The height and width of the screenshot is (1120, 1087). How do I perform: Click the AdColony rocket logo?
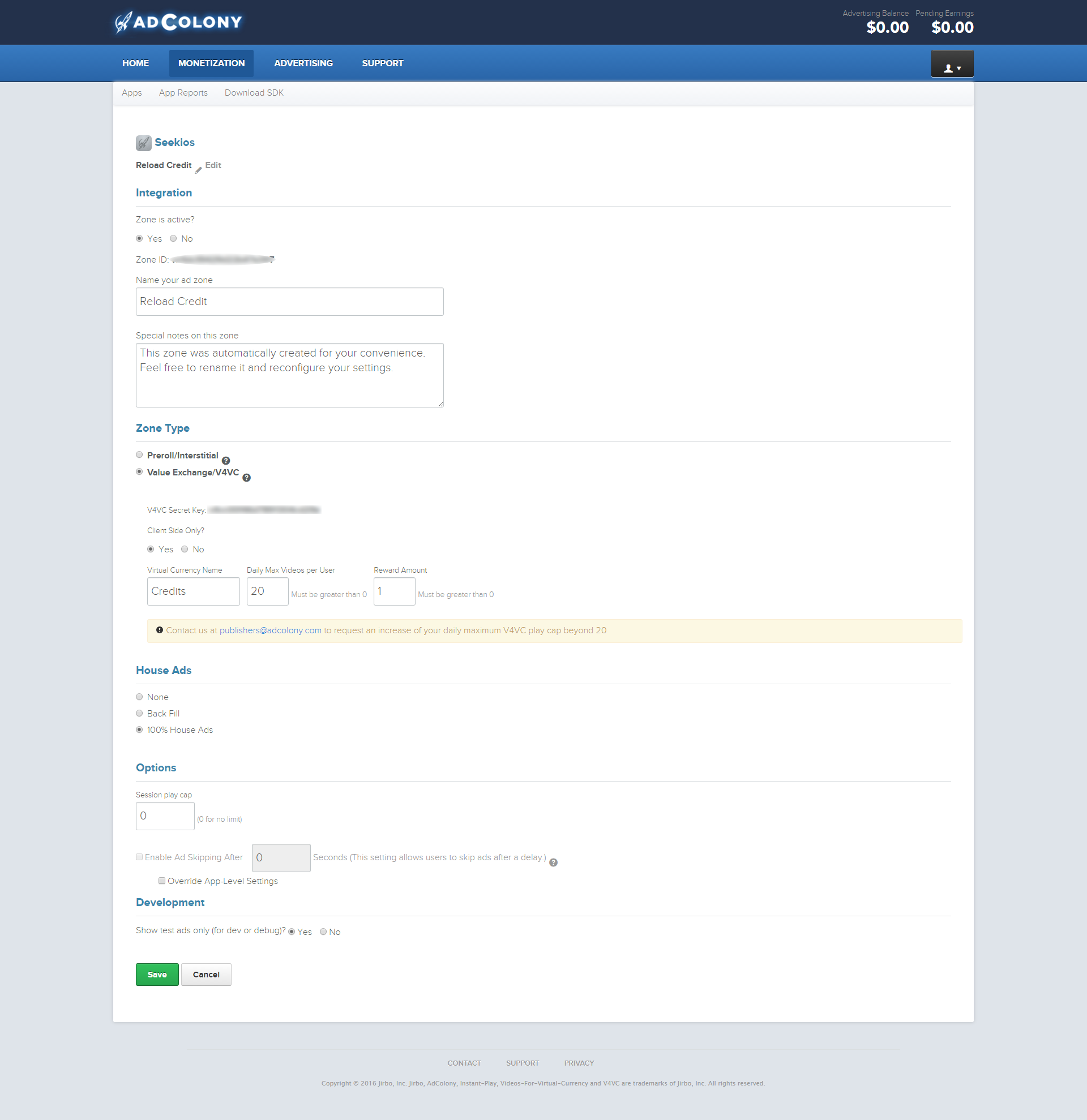(123, 23)
